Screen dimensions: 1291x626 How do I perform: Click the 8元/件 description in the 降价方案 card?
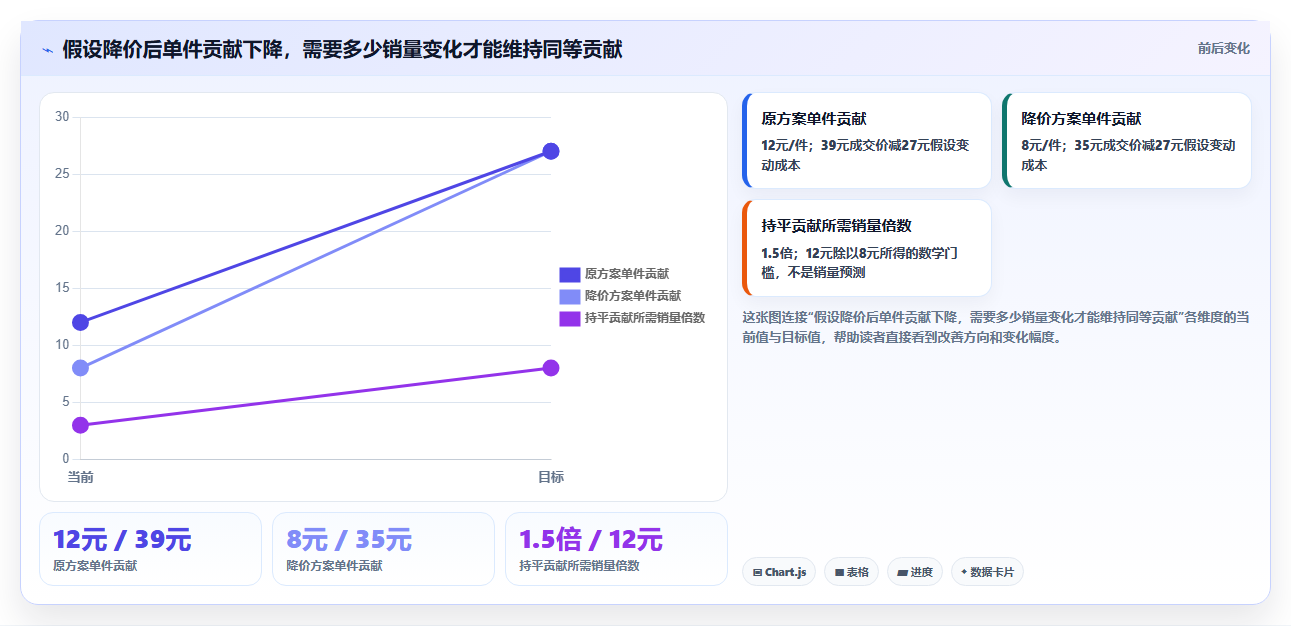1128,155
